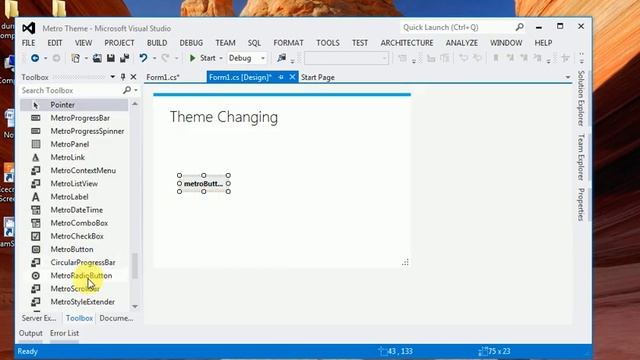
Task: Switch to the Document Outline bottom tab
Action: [x=116, y=318]
